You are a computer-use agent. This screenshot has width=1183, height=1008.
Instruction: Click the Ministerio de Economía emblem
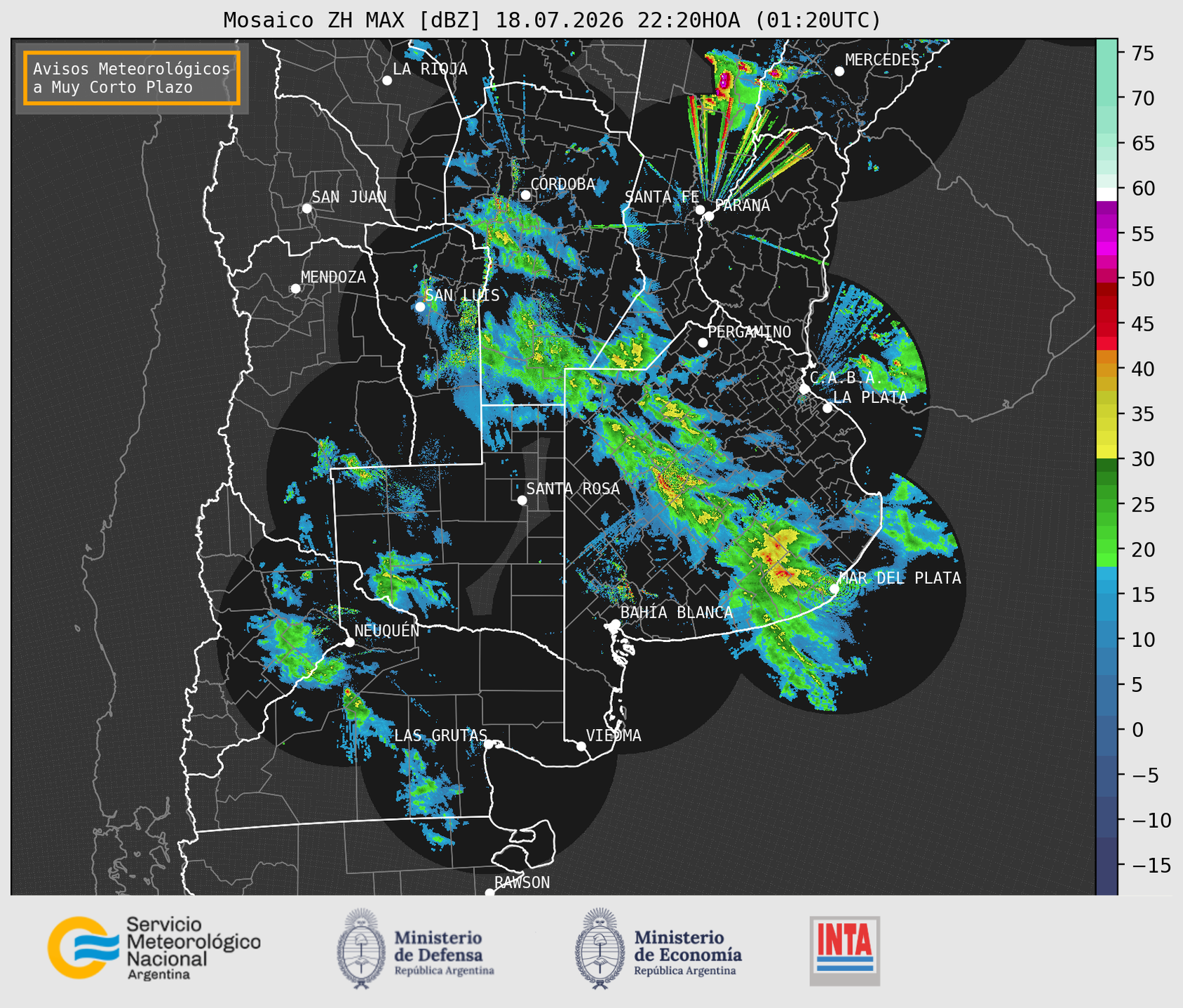[600, 948]
